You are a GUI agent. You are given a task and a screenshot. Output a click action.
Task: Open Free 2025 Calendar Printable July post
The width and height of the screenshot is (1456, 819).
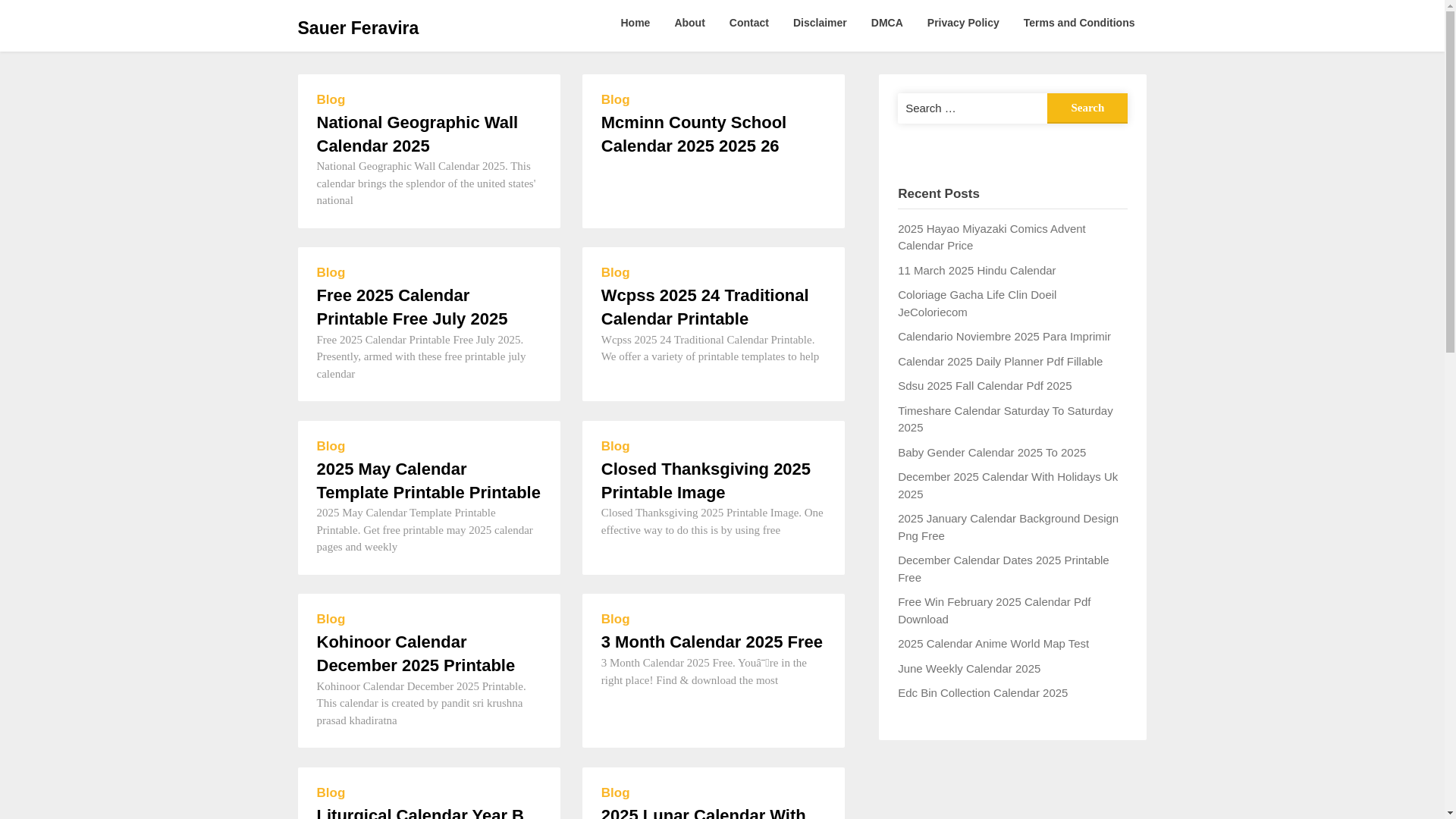coord(412,307)
